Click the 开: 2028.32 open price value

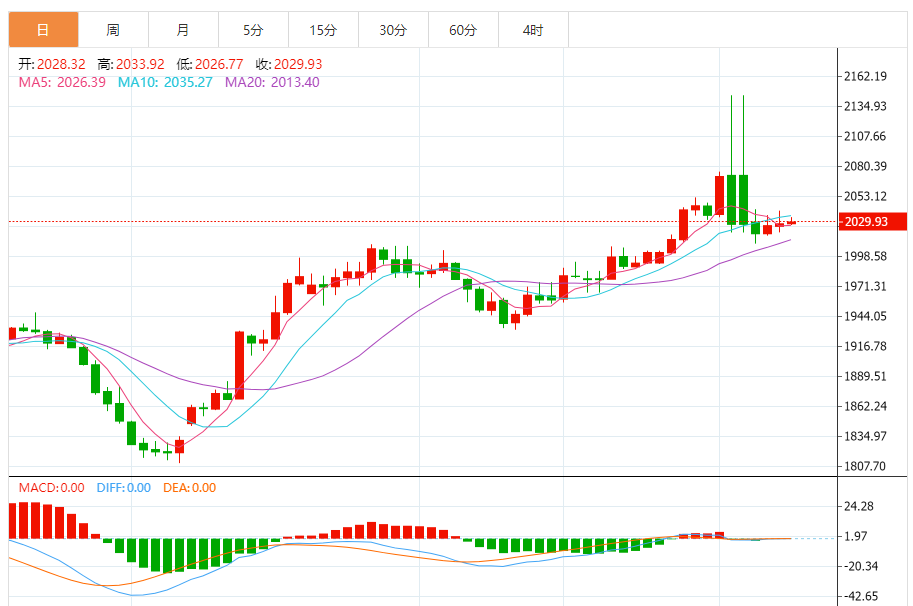(52, 64)
